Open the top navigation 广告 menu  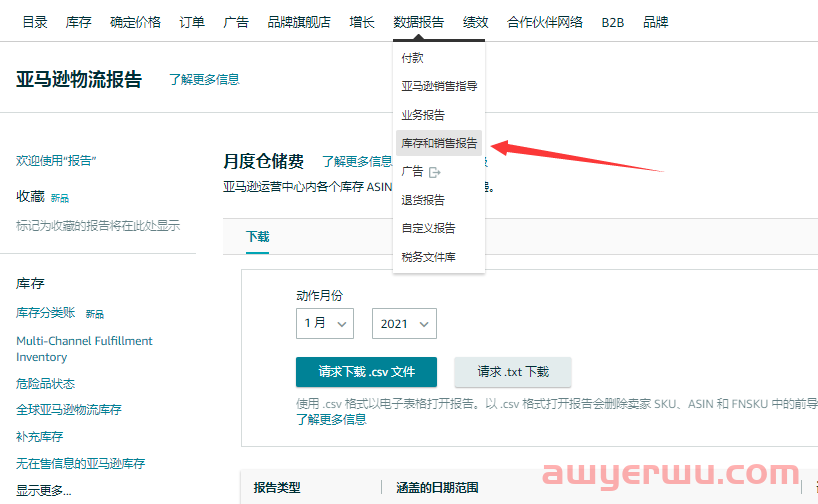[236, 22]
